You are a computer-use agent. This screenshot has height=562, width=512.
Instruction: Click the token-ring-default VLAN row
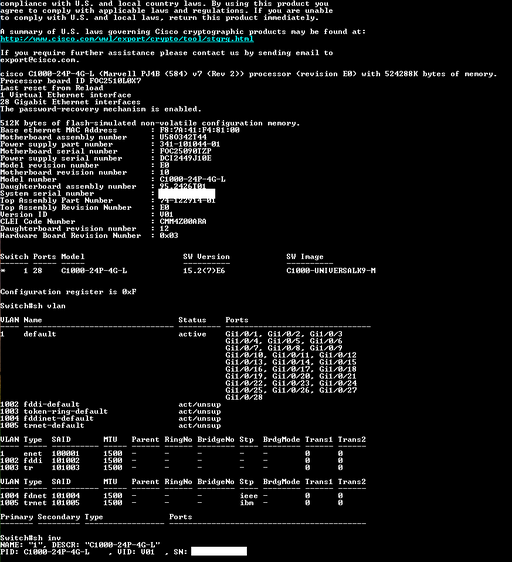(110, 411)
